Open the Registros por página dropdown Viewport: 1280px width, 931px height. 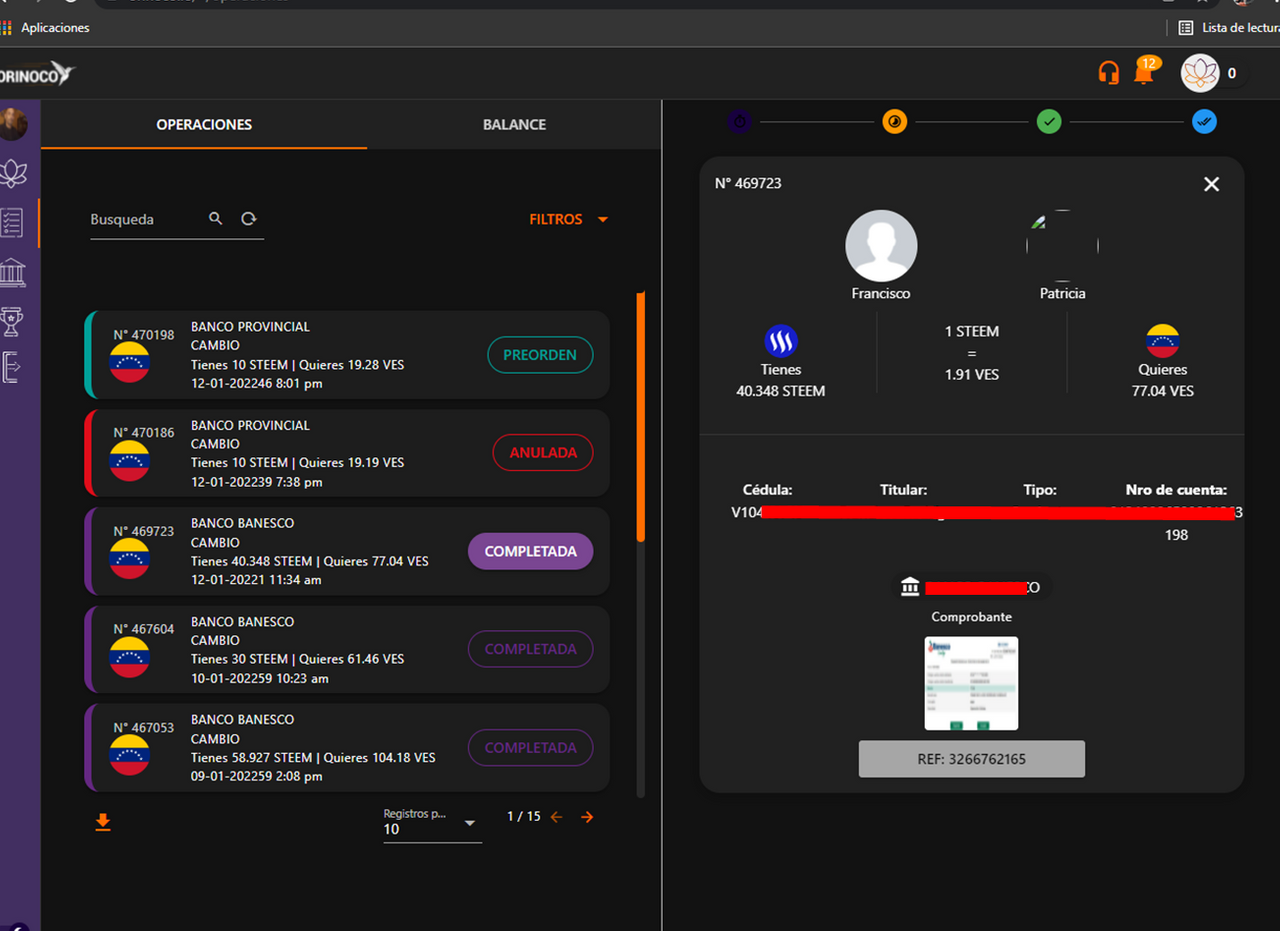coord(432,822)
